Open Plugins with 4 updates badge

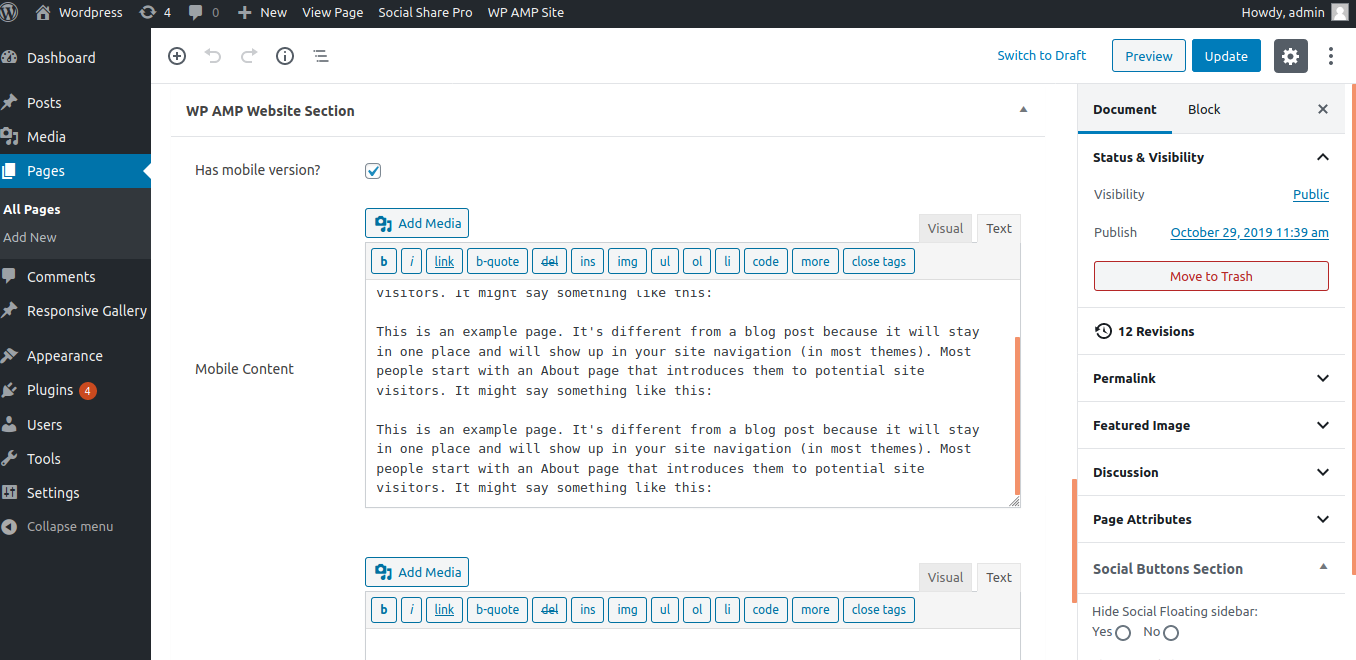pos(75,390)
